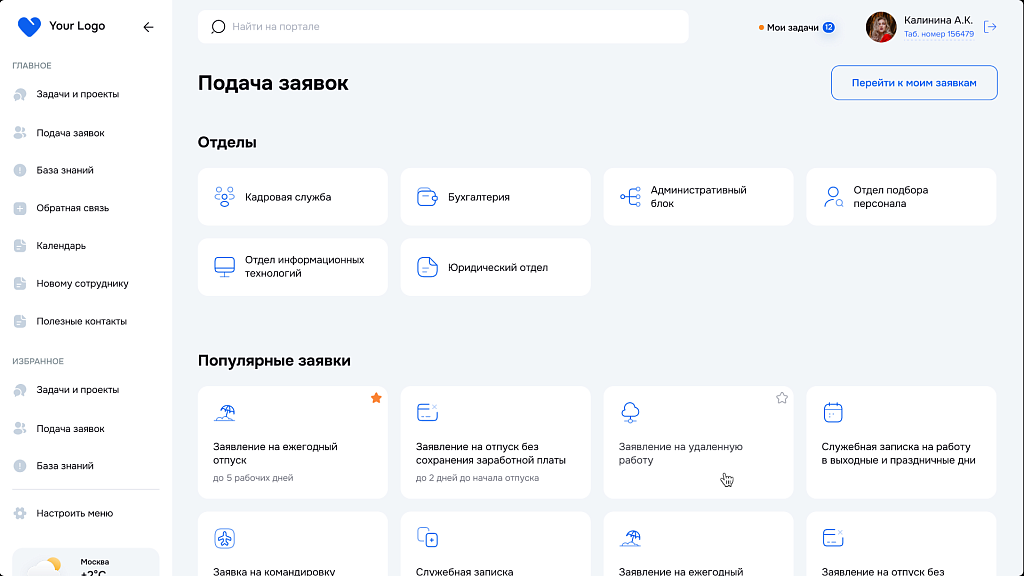The width and height of the screenshot is (1024, 576).
Task: Click the cloud icon on Заявление на удаленную работу
Action: click(x=631, y=410)
